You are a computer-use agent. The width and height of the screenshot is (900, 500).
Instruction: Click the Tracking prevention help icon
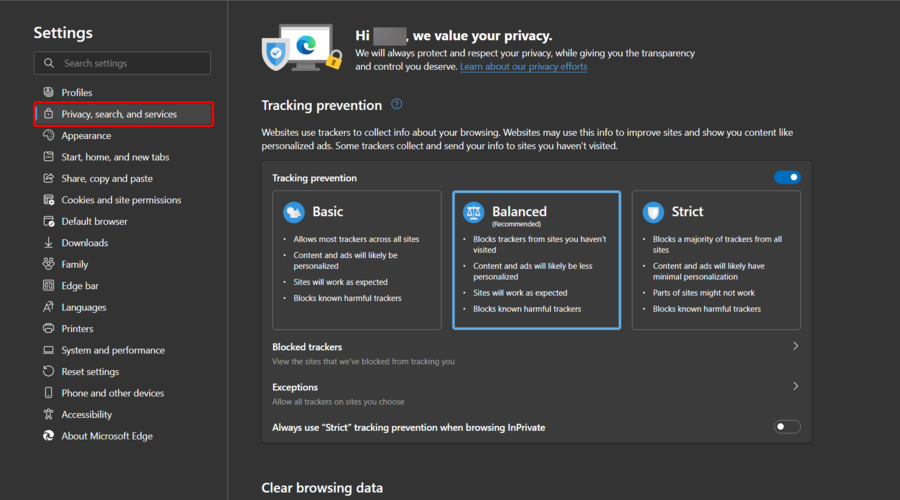(397, 105)
